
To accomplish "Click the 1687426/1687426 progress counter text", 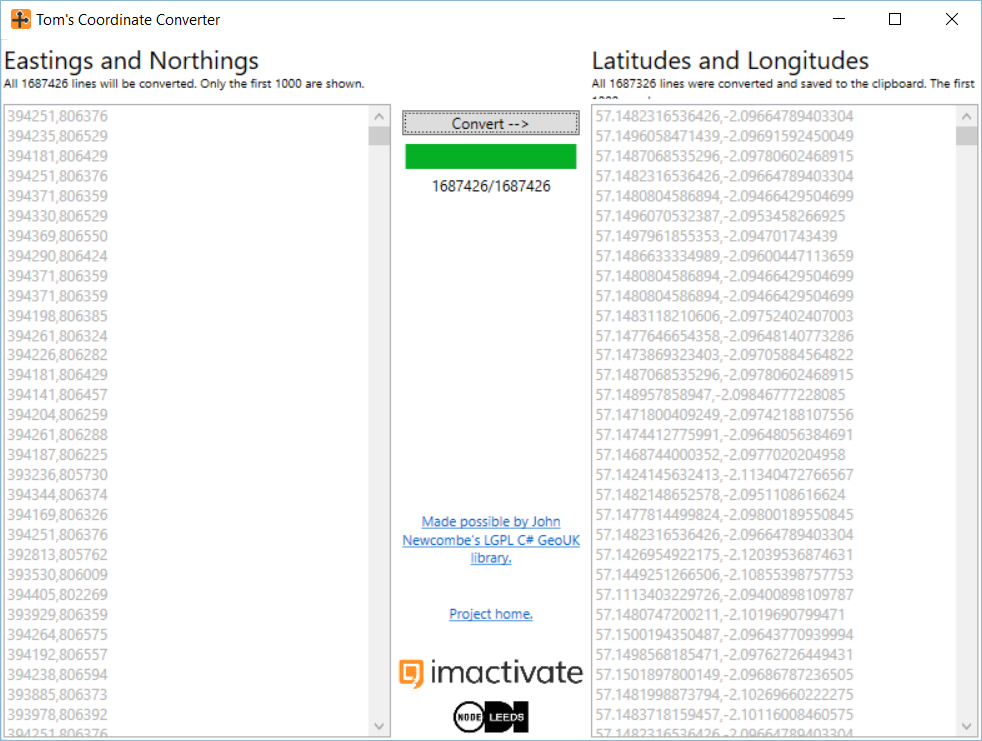I will coord(490,186).
